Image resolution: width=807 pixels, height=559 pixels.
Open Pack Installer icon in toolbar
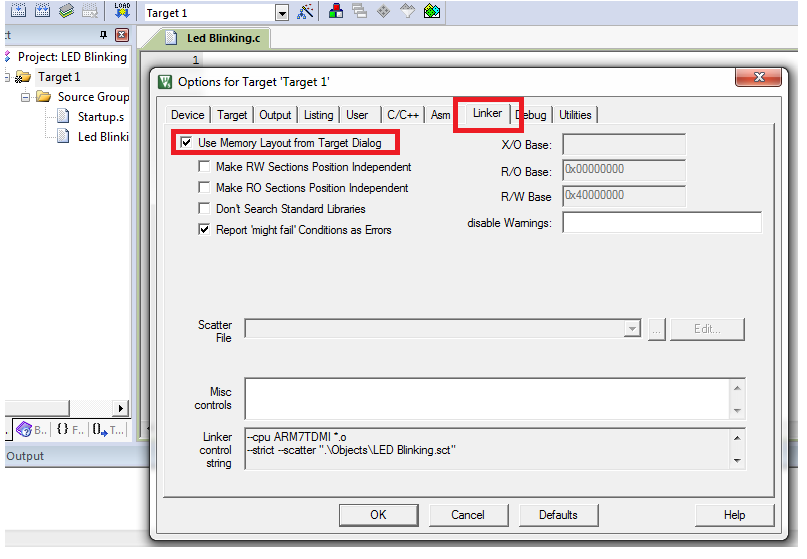click(x=432, y=12)
